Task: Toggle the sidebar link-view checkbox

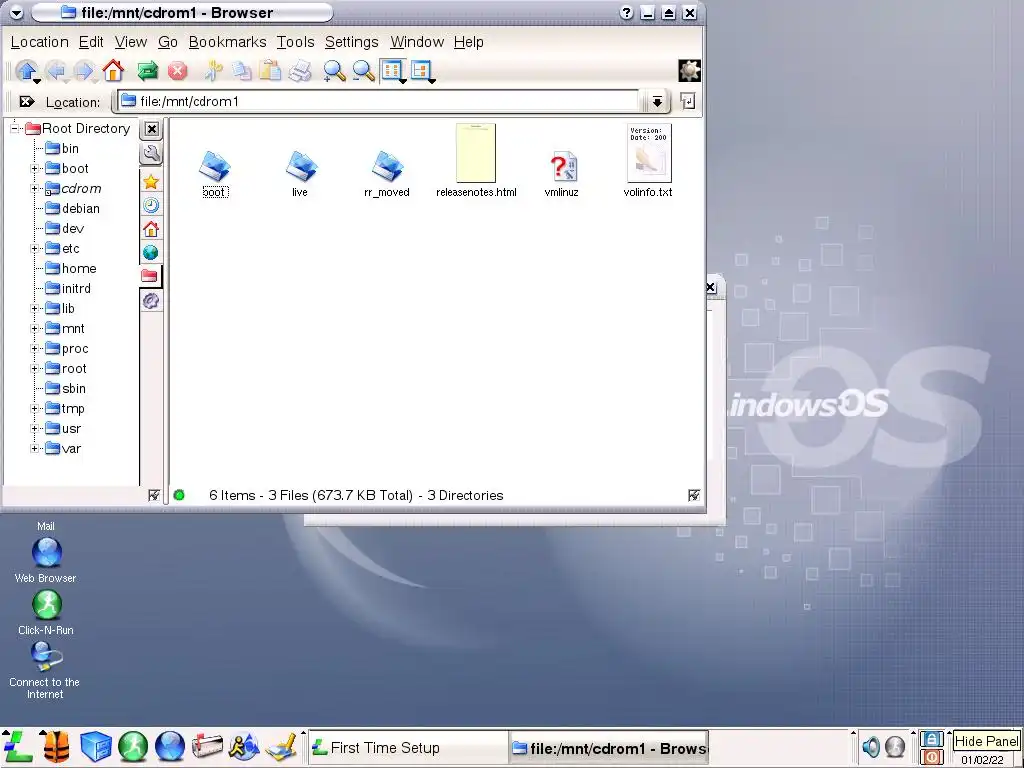Action: (x=153, y=496)
